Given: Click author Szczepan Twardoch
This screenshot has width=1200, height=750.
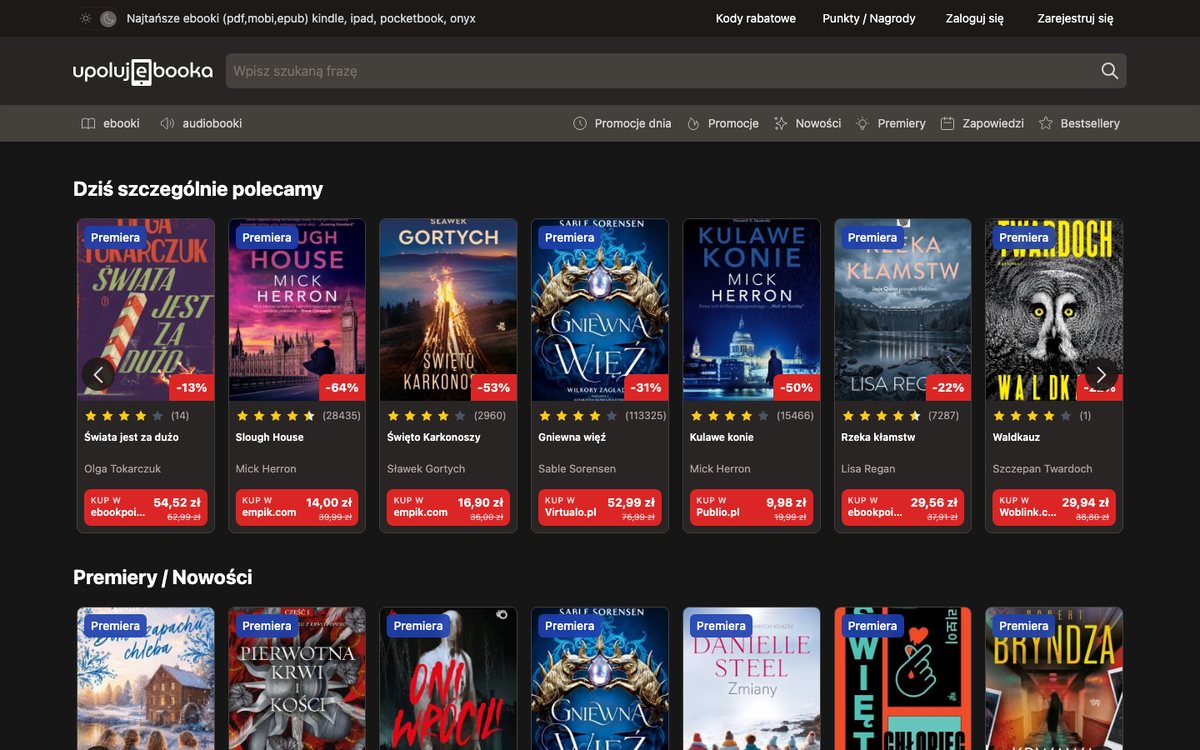Looking at the screenshot, I should coord(1043,469).
